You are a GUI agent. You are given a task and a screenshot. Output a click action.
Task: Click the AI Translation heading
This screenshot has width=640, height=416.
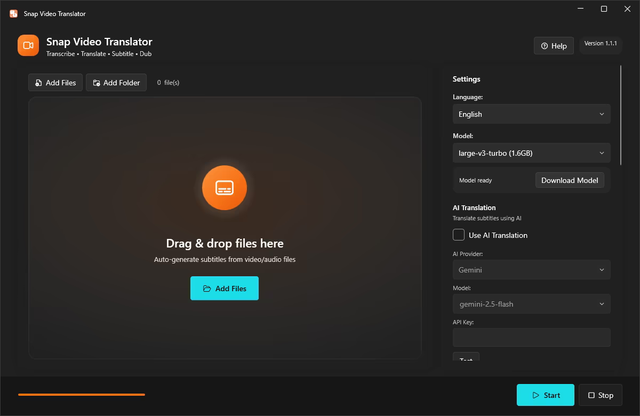[474, 208]
